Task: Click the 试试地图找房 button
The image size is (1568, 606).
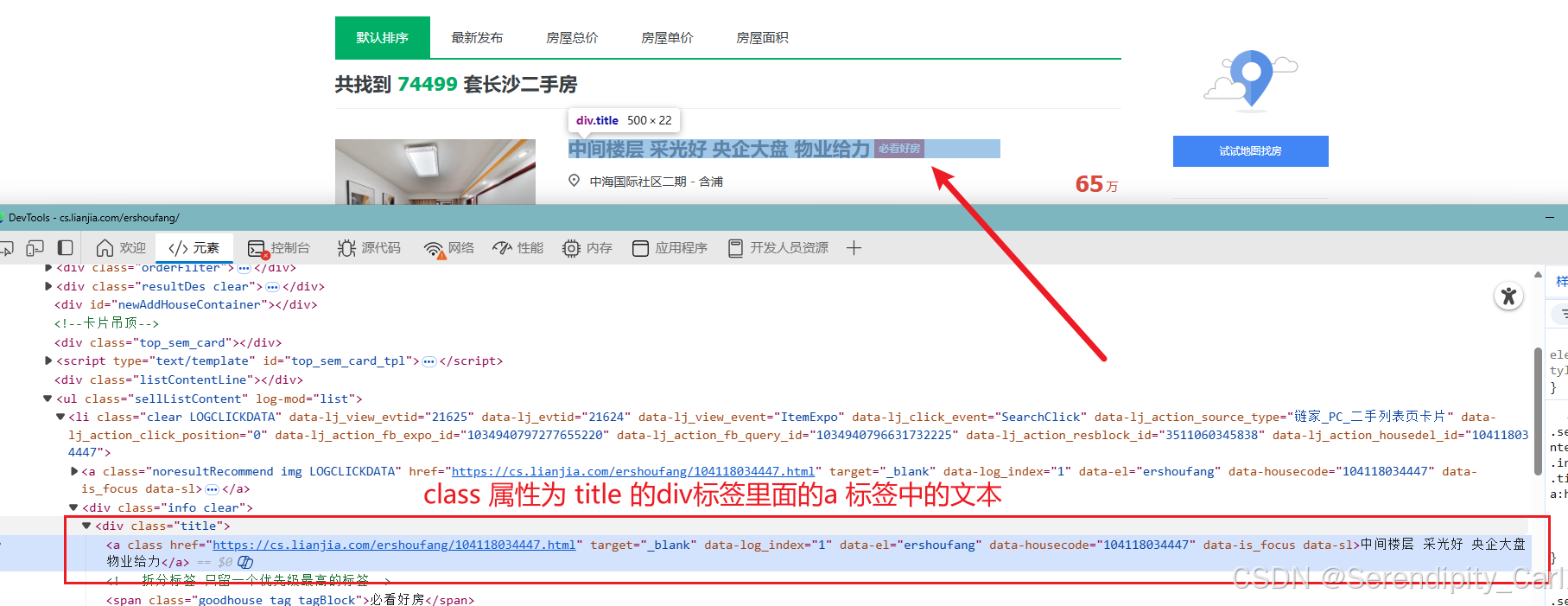Action: pos(1250,151)
